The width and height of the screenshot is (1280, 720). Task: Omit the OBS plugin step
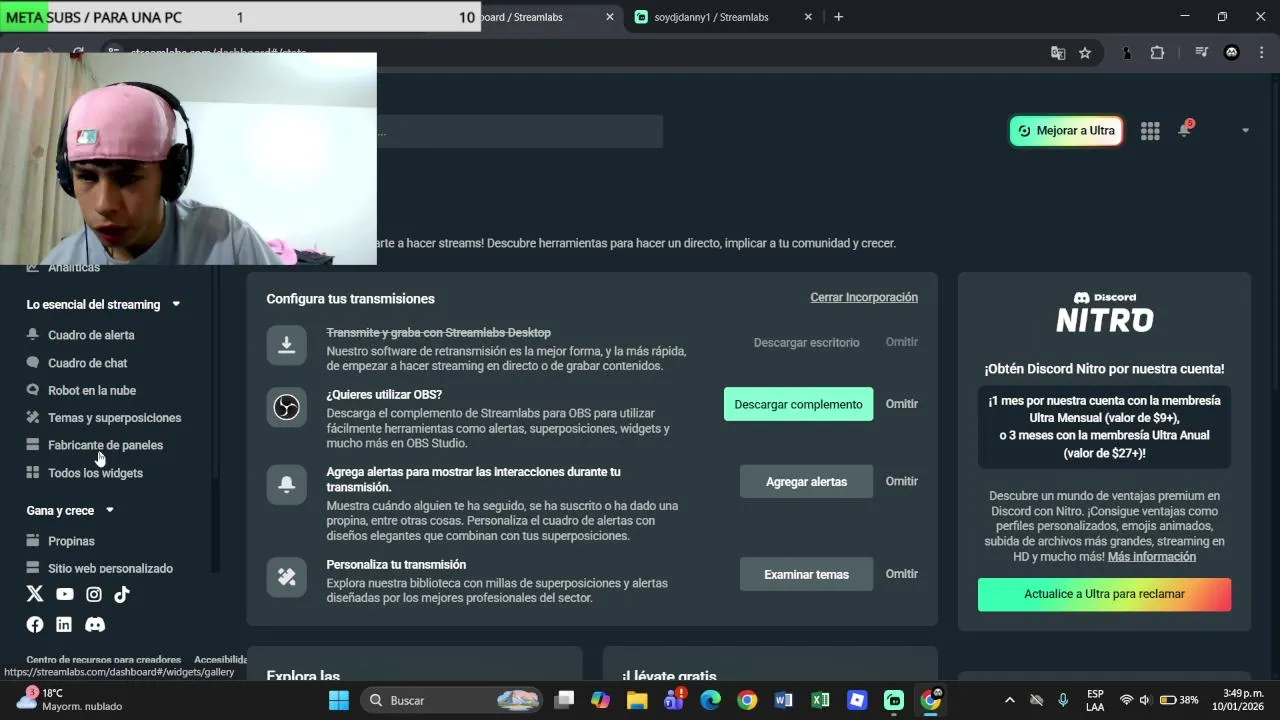(901, 404)
